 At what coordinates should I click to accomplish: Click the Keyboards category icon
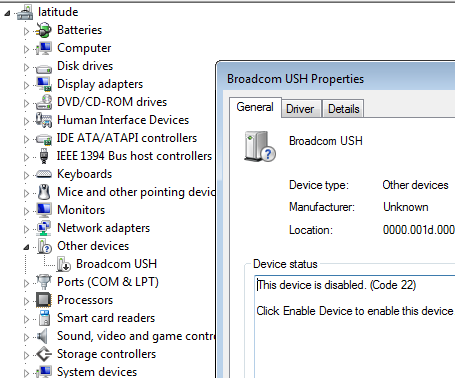pyautogui.click(x=44, y=174)
